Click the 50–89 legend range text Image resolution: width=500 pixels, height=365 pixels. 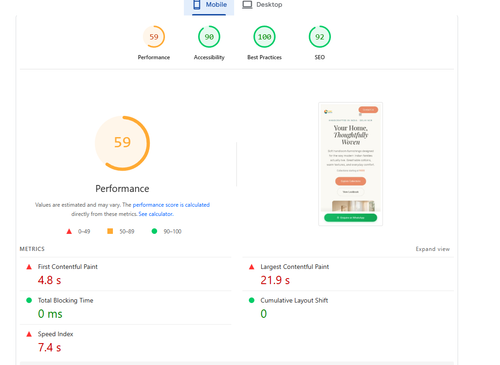coord(127,231)
